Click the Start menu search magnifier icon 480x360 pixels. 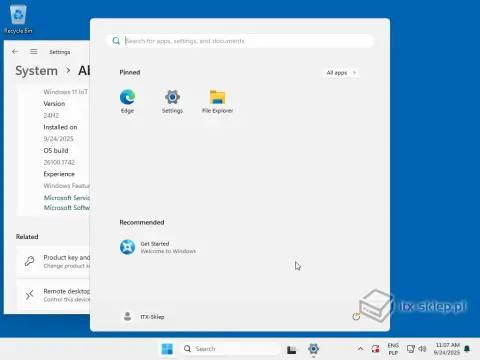tap(116, 41)
